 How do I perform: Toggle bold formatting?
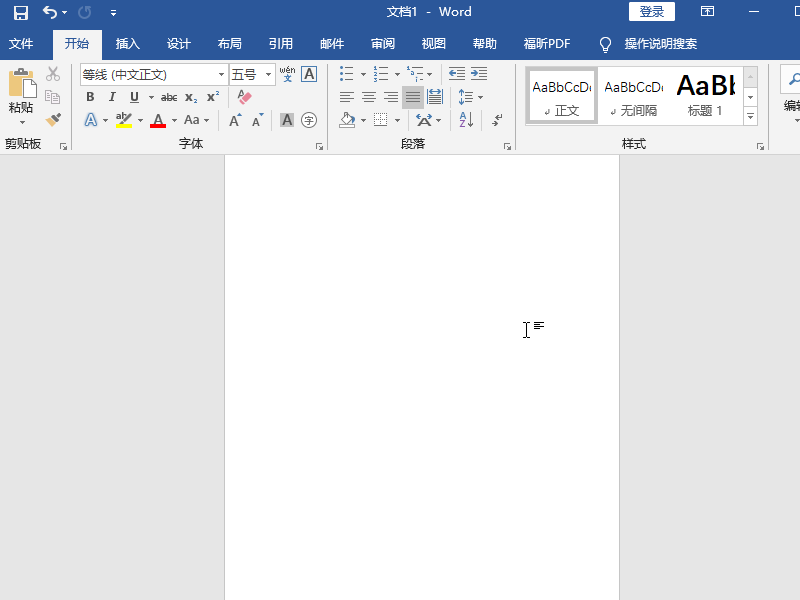click(90, 97)
